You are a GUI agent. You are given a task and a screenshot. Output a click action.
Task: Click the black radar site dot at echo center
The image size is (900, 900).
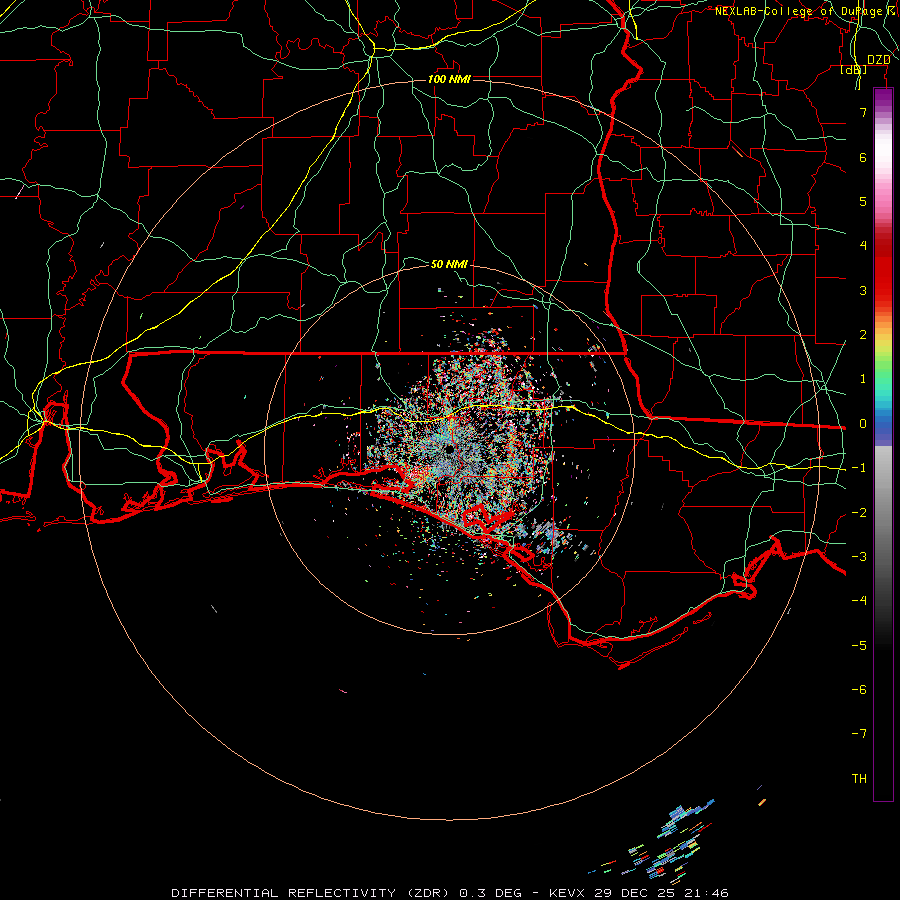pyautogui.click(x=449, y=449)
